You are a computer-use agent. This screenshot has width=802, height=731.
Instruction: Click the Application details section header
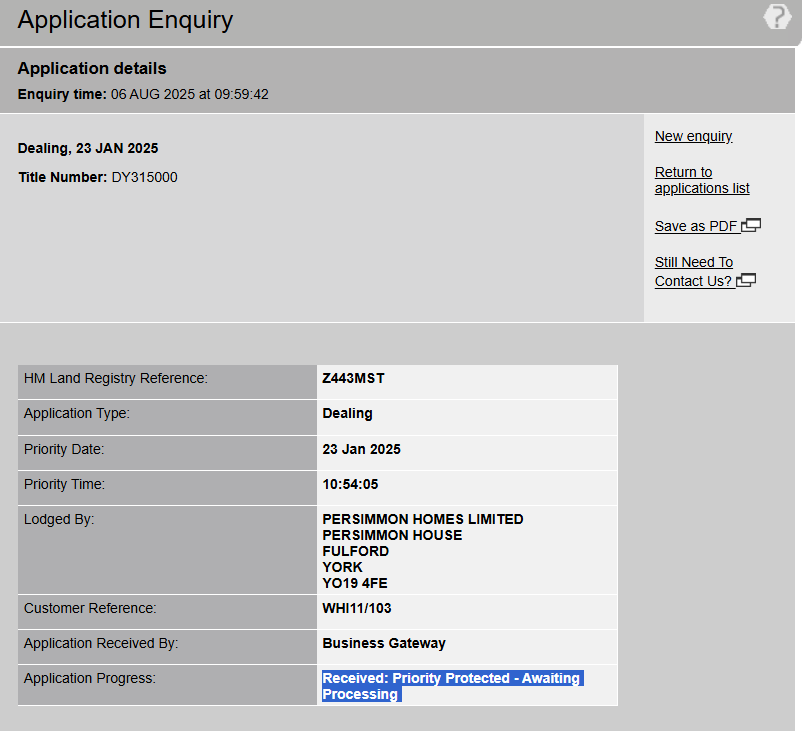[x=92, y=69]
